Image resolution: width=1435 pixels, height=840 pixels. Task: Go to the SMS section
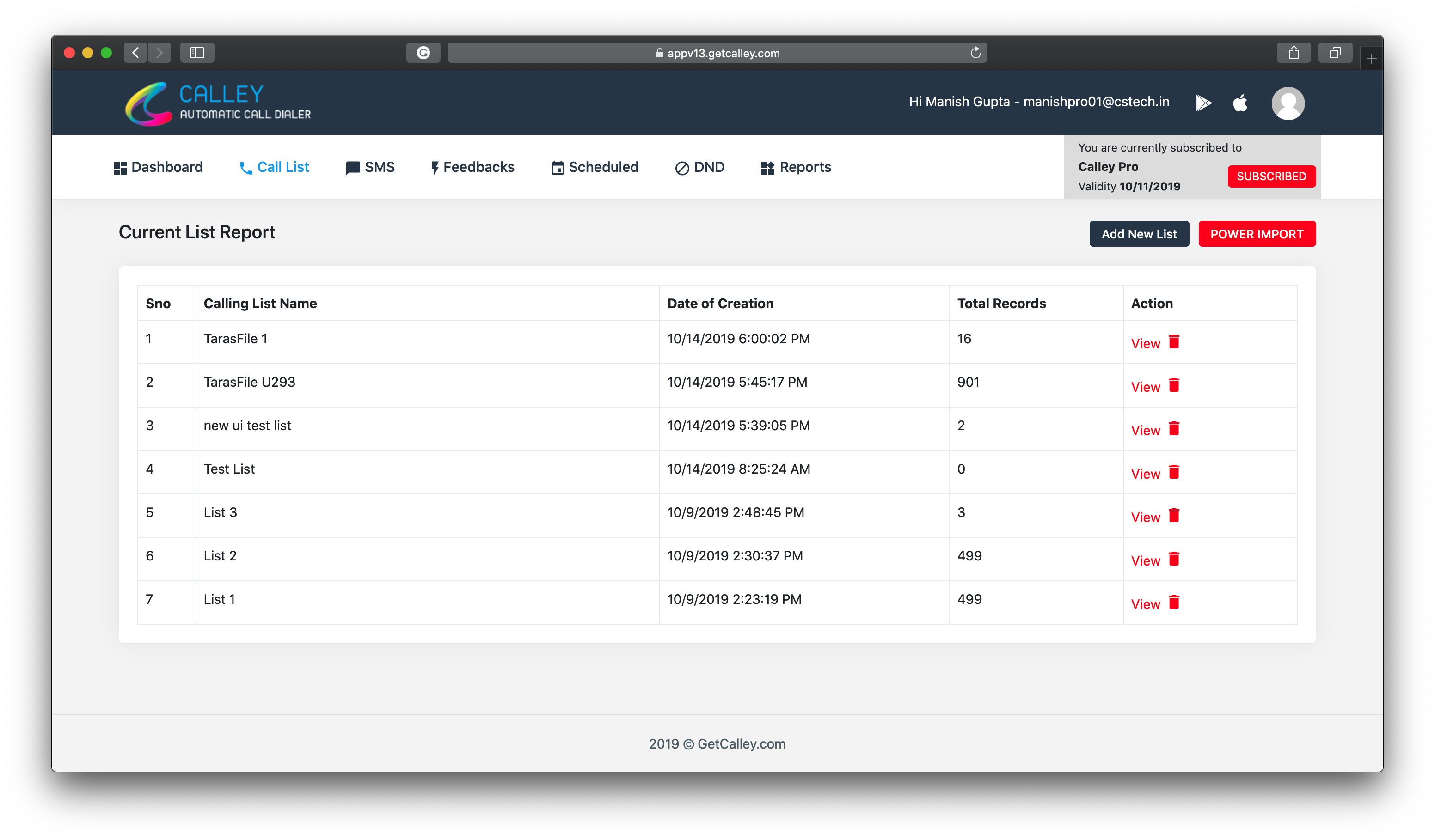point(370,167)
